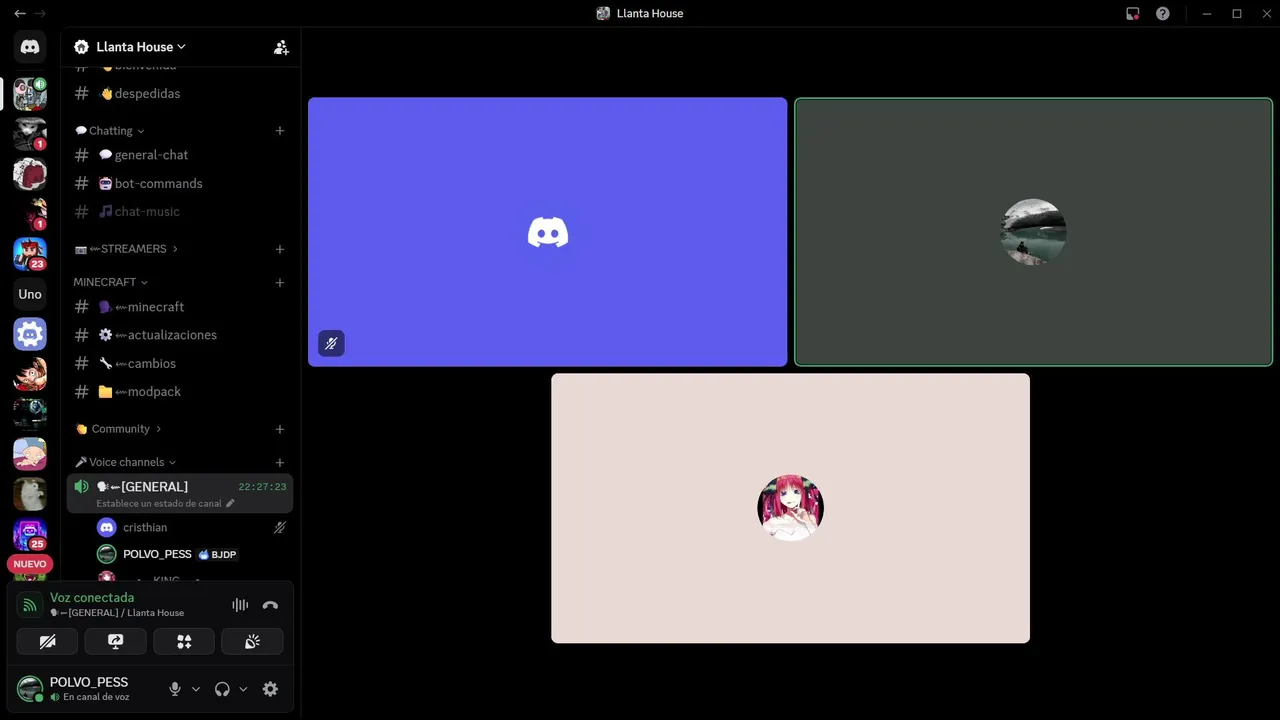Viewport: 1280px width, 720px height.
Task: Open user settings gear icon
Action: click(x=270, y=689)
